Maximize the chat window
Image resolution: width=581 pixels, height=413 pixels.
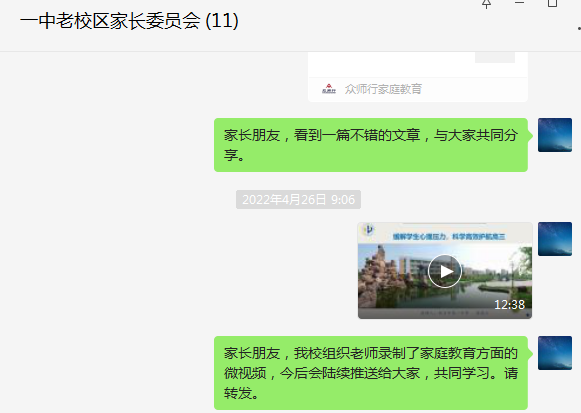(x=552, y=3)
